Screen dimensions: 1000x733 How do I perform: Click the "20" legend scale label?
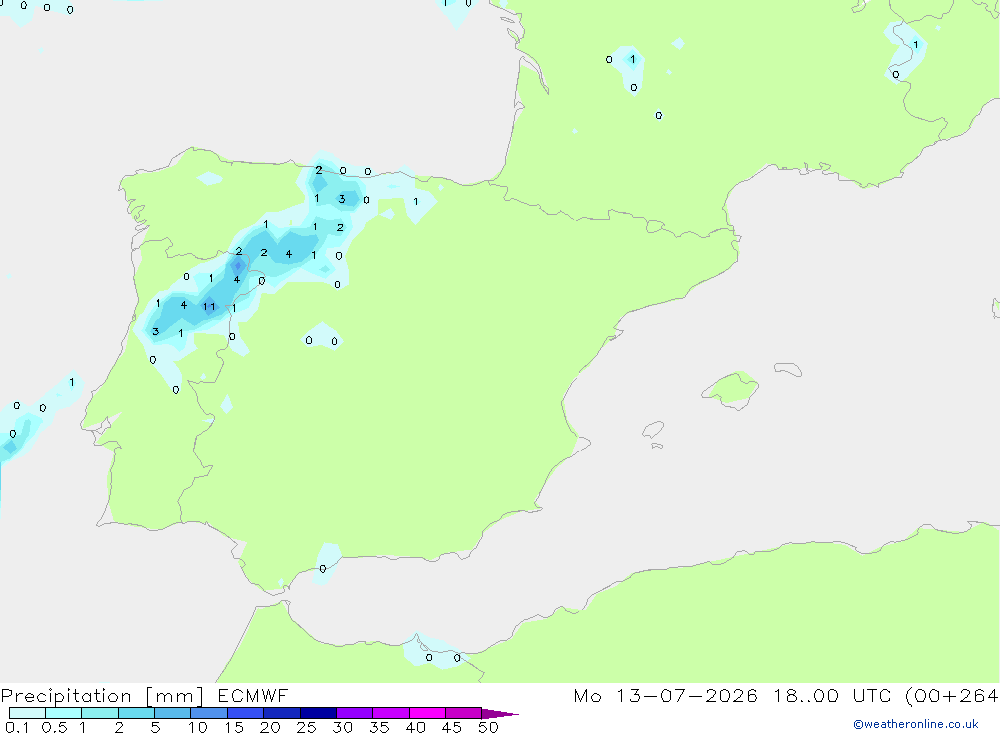(270, 727)
